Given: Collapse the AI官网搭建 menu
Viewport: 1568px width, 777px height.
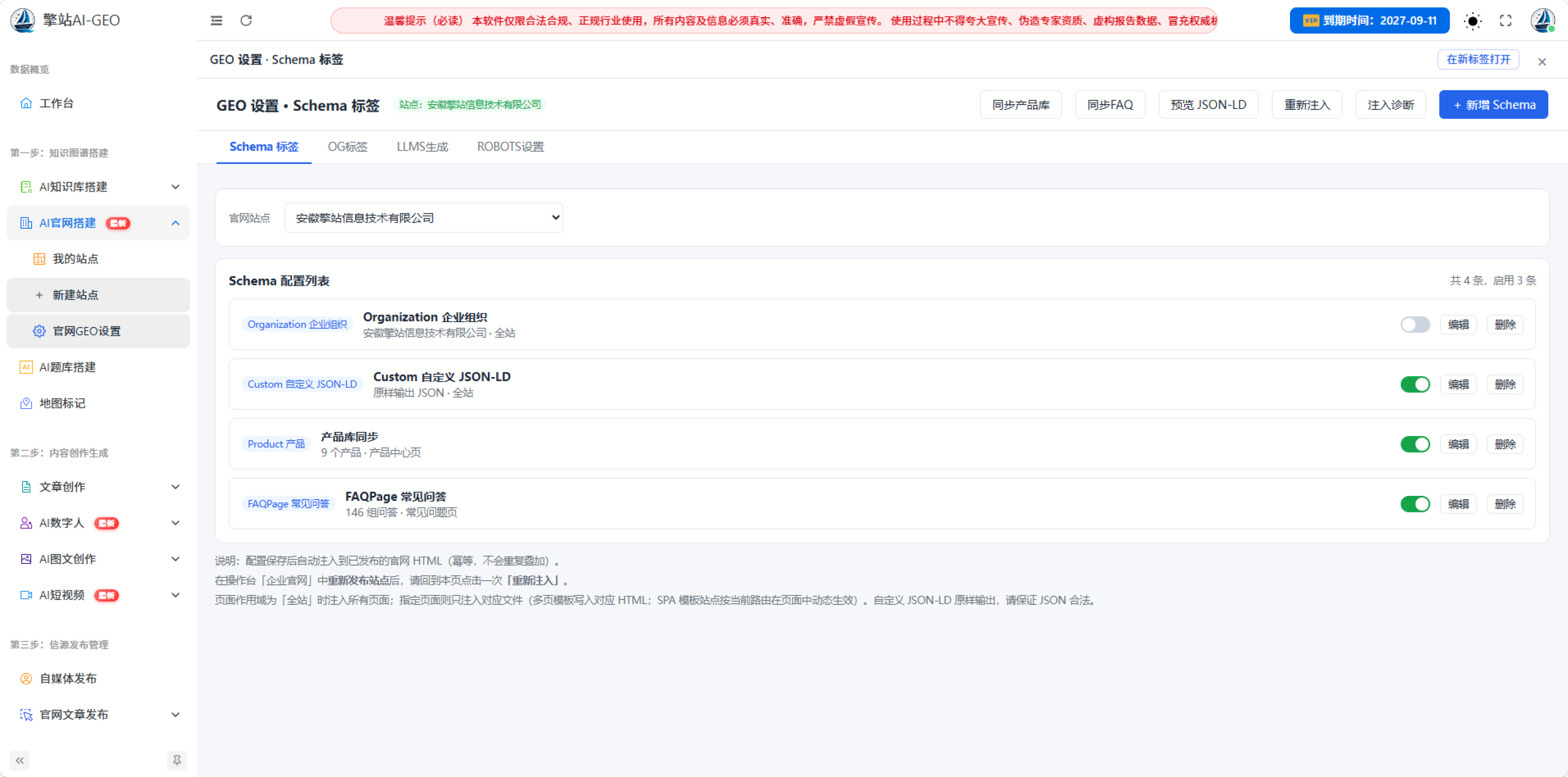Looking at the screenshot, I should click(x=98, y=223).
